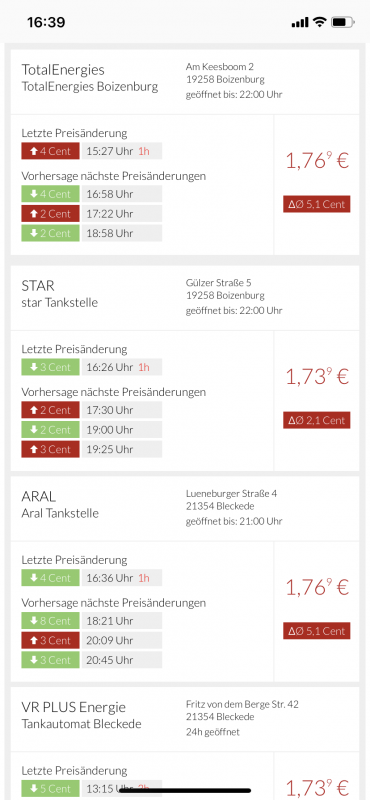Tap the red 3 Cent badge at 20:09

point(51,640)
